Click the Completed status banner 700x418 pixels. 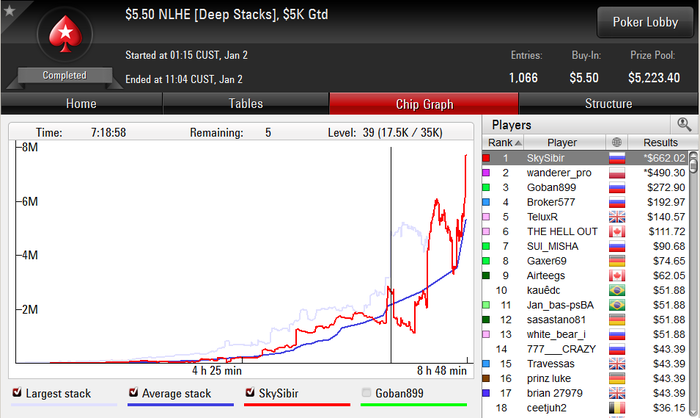tap(65, 75)
